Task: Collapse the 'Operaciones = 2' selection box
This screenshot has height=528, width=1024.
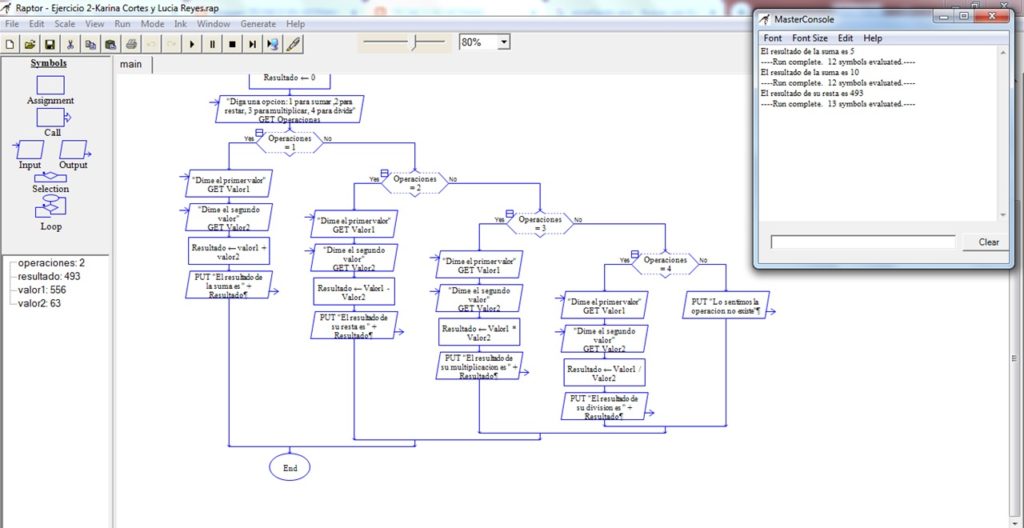Action: point(386,173)
